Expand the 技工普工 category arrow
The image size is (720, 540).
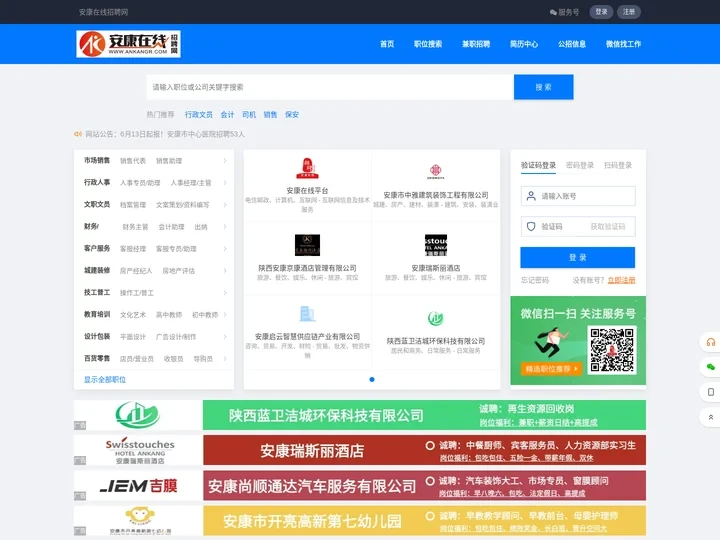[x=225, y=293]
